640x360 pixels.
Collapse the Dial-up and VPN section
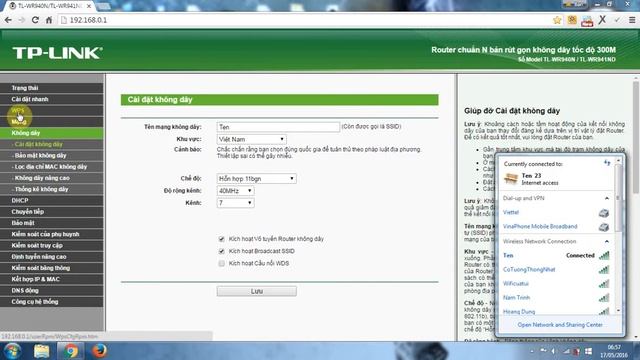pyautogui.click(x=607, y=198)
